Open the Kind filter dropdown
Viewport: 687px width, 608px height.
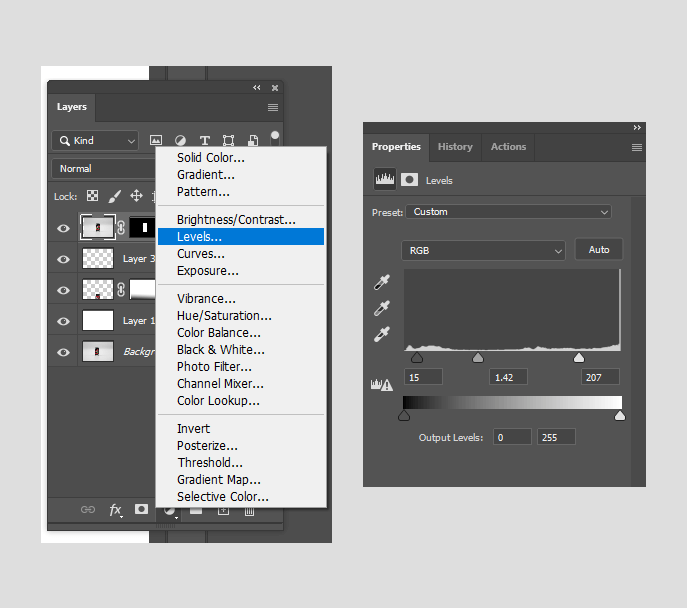click(x=95, y=141)
